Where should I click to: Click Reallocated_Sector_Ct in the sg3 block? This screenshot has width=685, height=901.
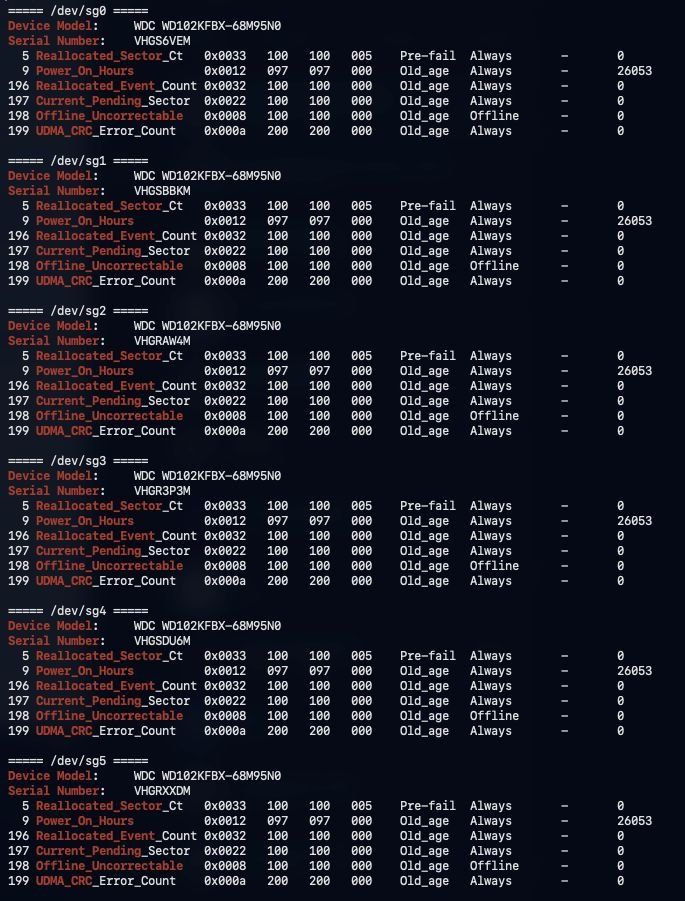click(x=109, y=506)
